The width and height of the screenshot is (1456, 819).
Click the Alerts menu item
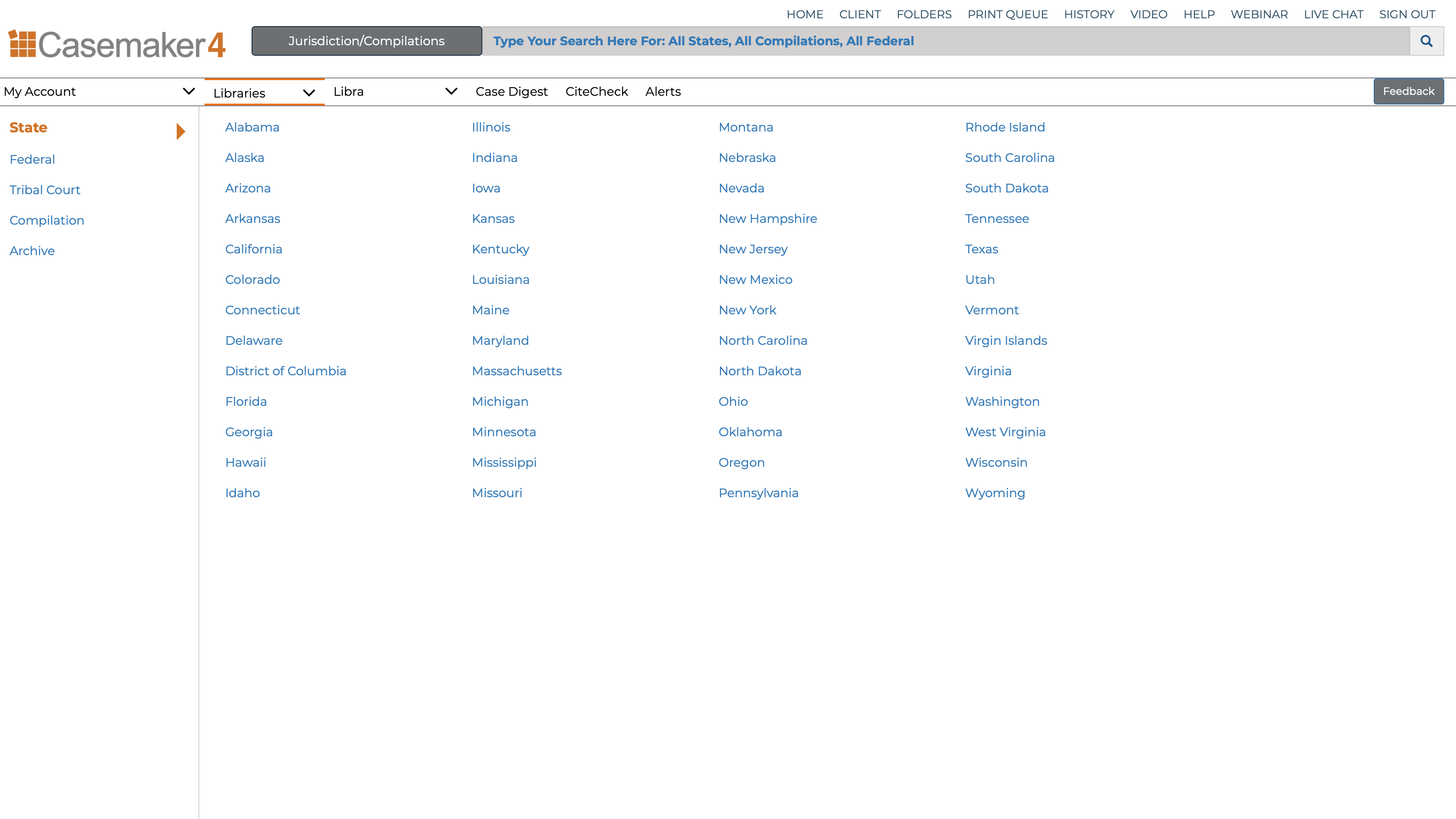tap(663, 91)
